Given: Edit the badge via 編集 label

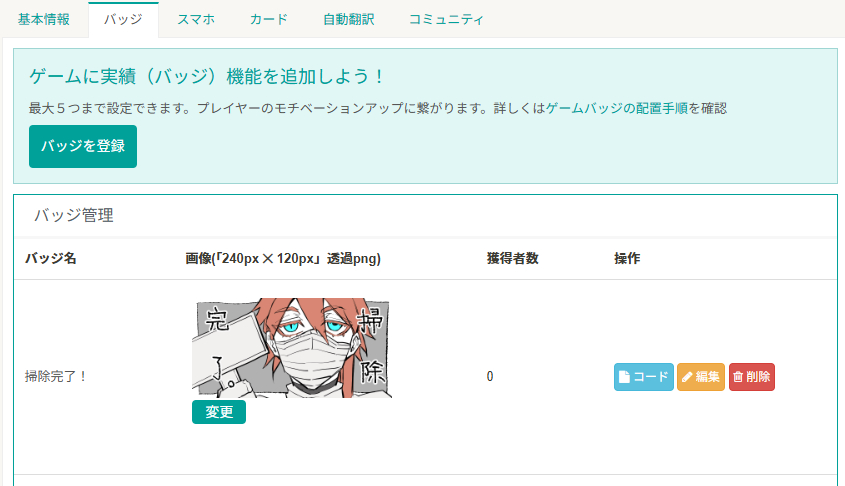Looking at the screenshot, I should click(x=707, y=377).
